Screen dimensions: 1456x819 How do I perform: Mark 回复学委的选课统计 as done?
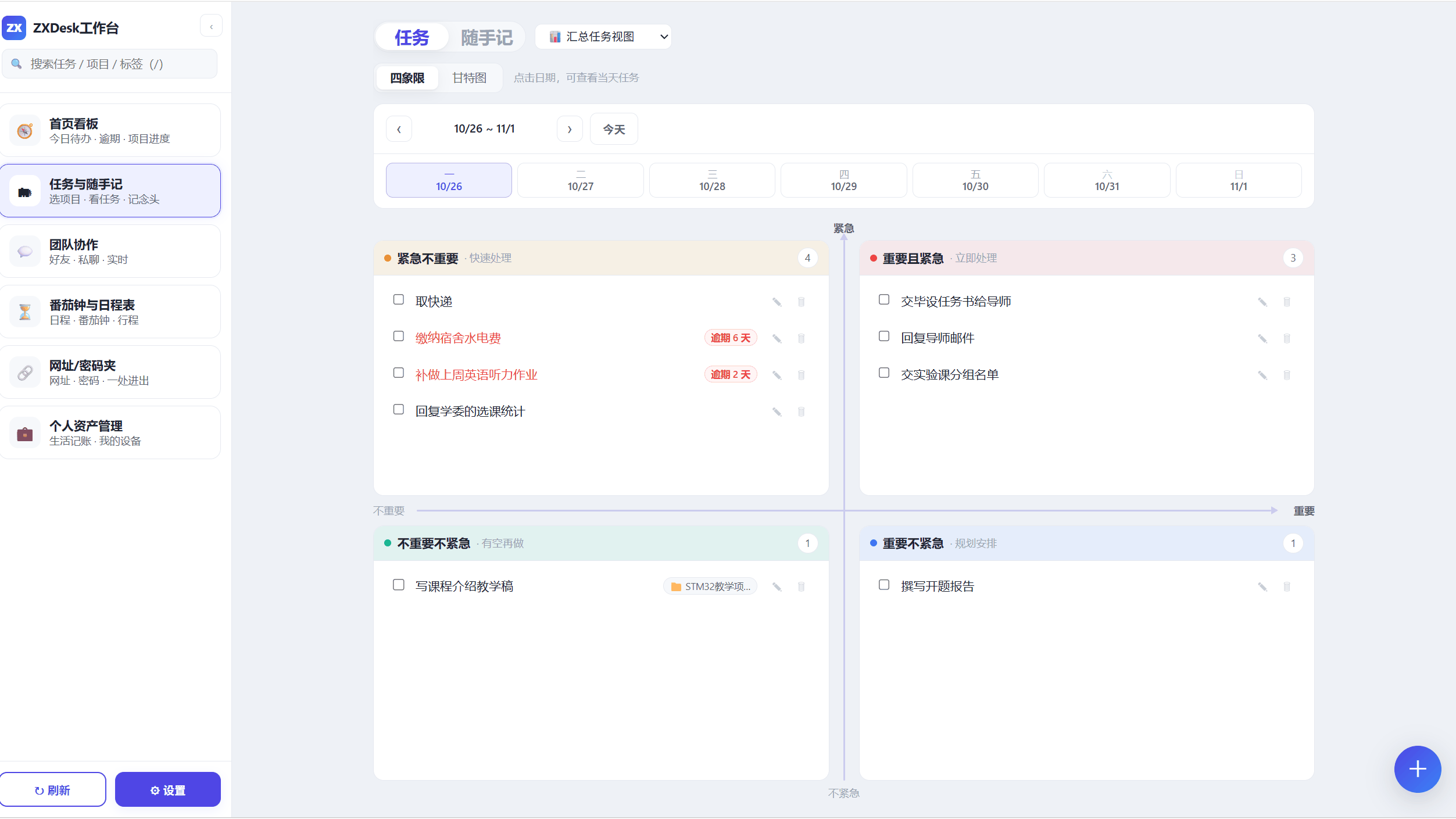tap(398, 409)
